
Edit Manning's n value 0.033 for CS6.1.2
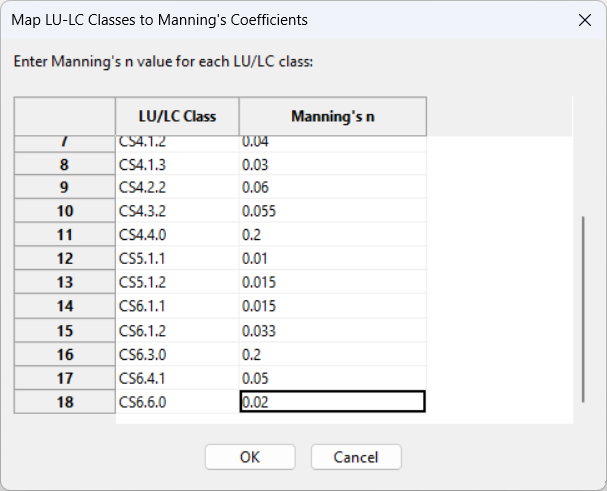tap(333, 331)
